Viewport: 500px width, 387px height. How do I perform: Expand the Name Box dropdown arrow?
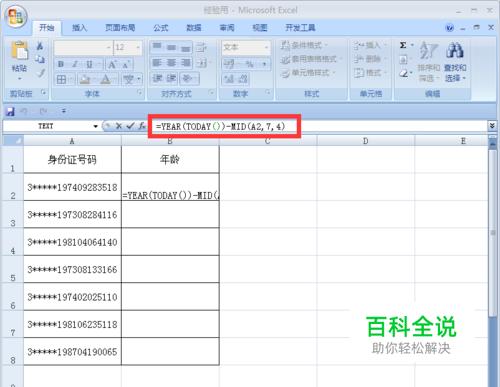pos(96,126)
